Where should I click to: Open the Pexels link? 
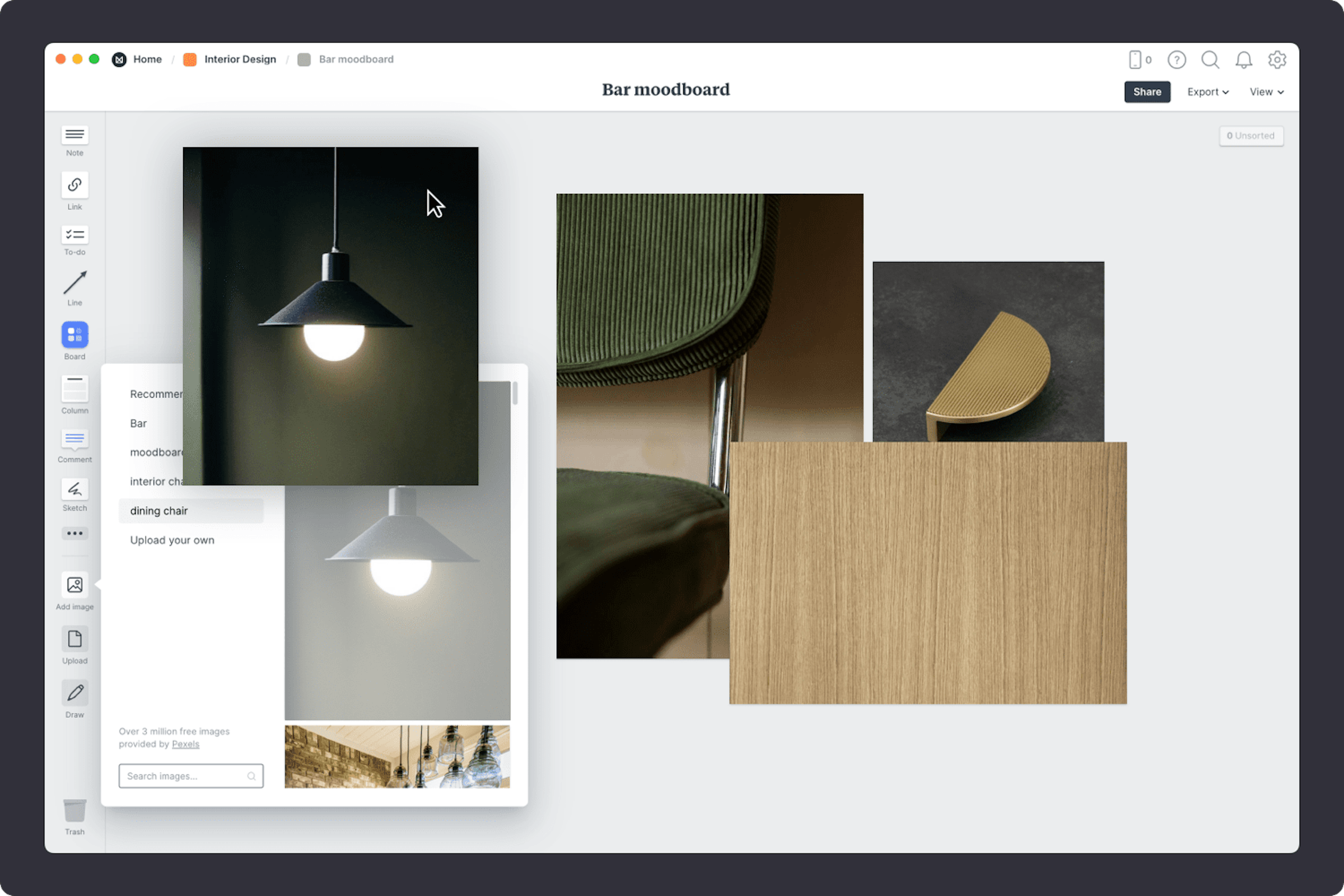click(185, 744)
